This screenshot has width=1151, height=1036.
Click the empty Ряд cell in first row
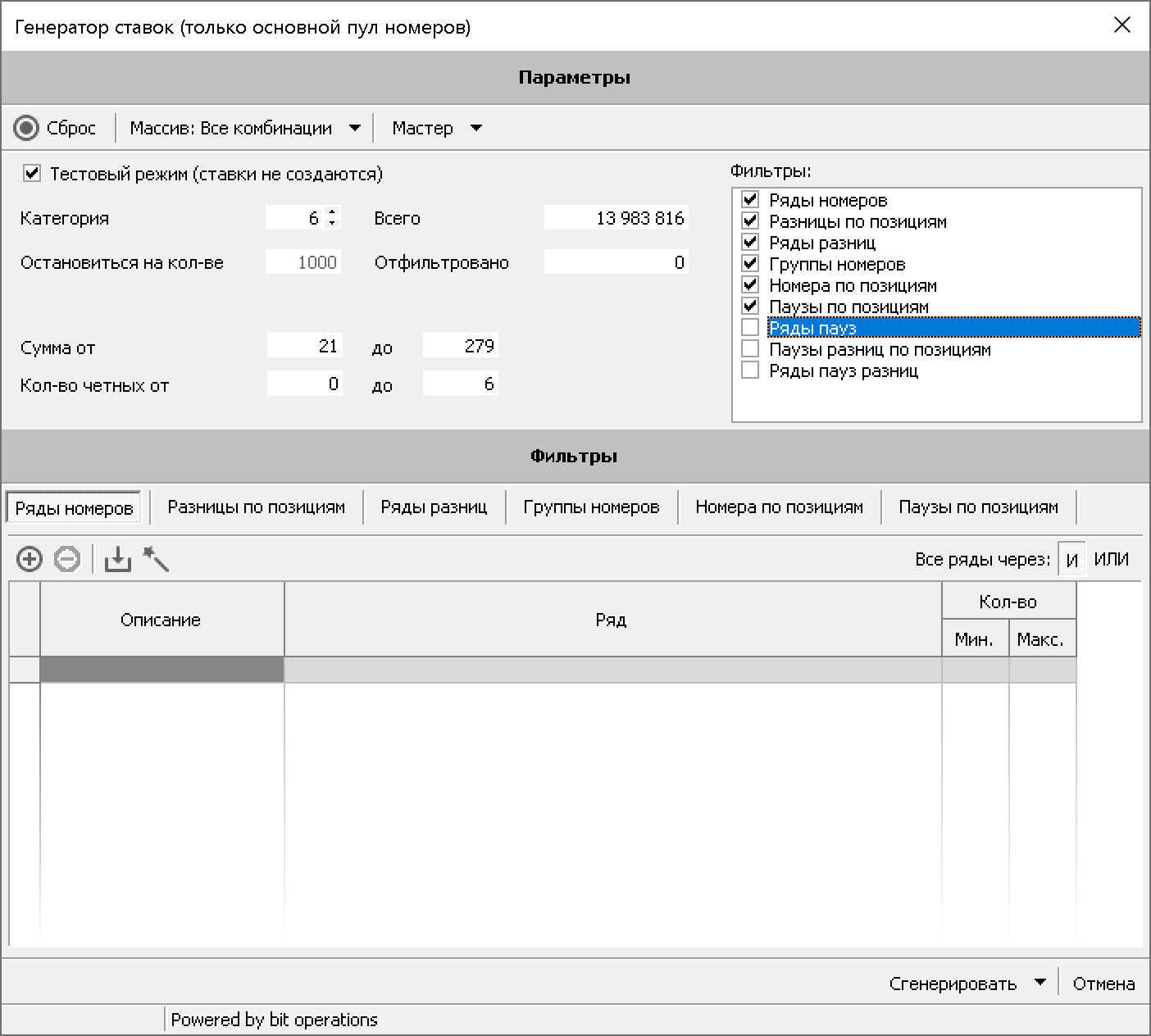612,670
